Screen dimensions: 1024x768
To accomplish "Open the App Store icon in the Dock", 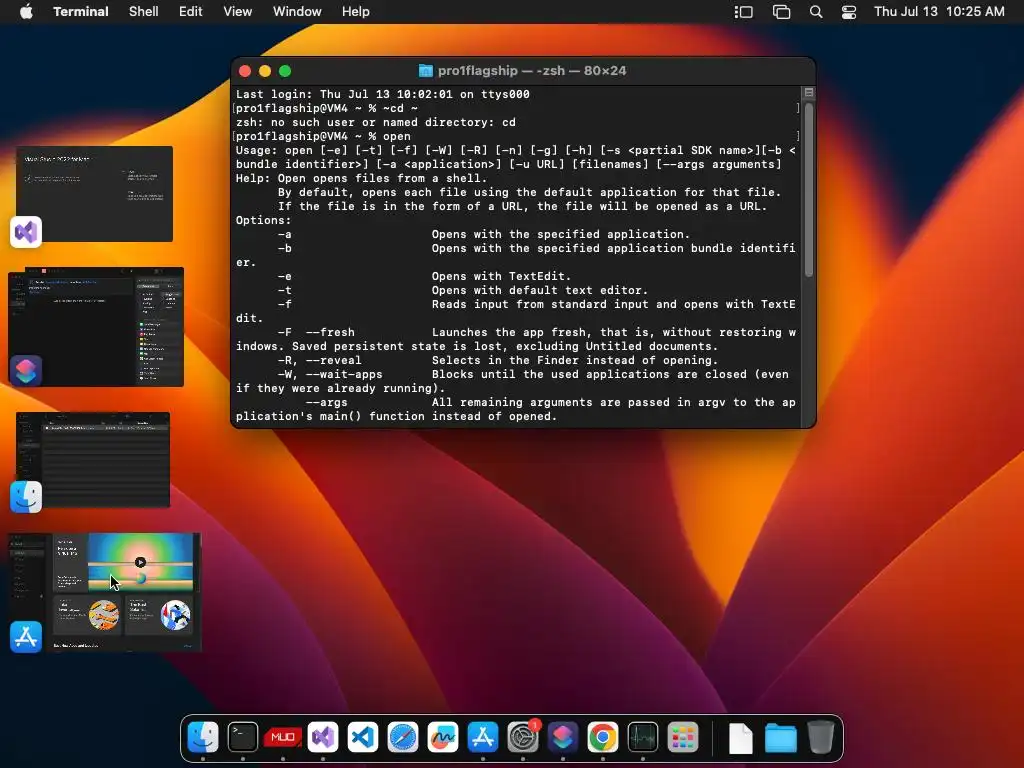I will [x=483, y=737].
